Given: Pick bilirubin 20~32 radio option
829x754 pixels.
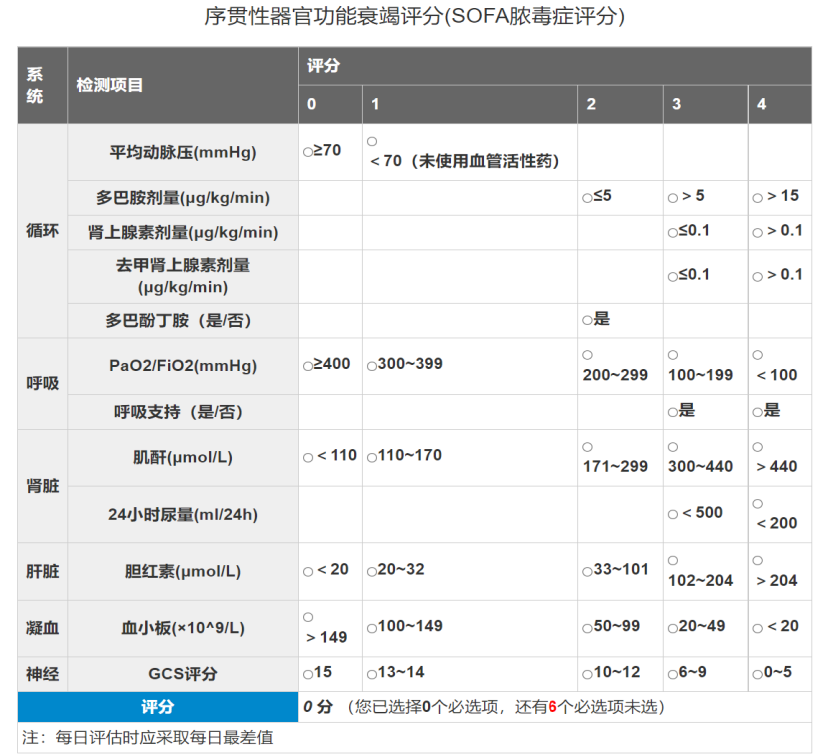Looking at the screenshot, I should pyautogui.click(x=372, y=572).
